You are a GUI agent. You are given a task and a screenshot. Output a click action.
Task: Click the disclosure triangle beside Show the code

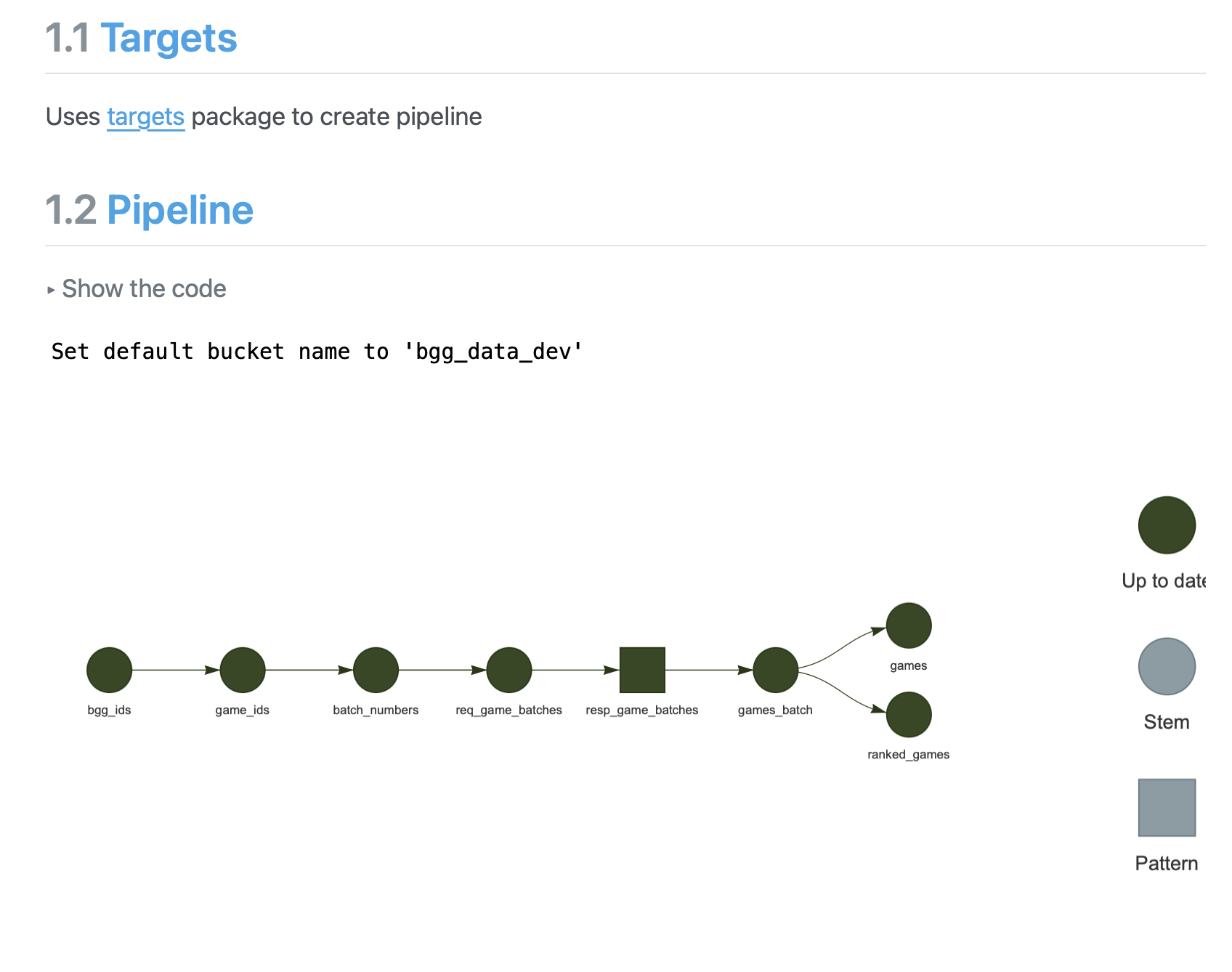pyautogui.click(x=51, y=290)
